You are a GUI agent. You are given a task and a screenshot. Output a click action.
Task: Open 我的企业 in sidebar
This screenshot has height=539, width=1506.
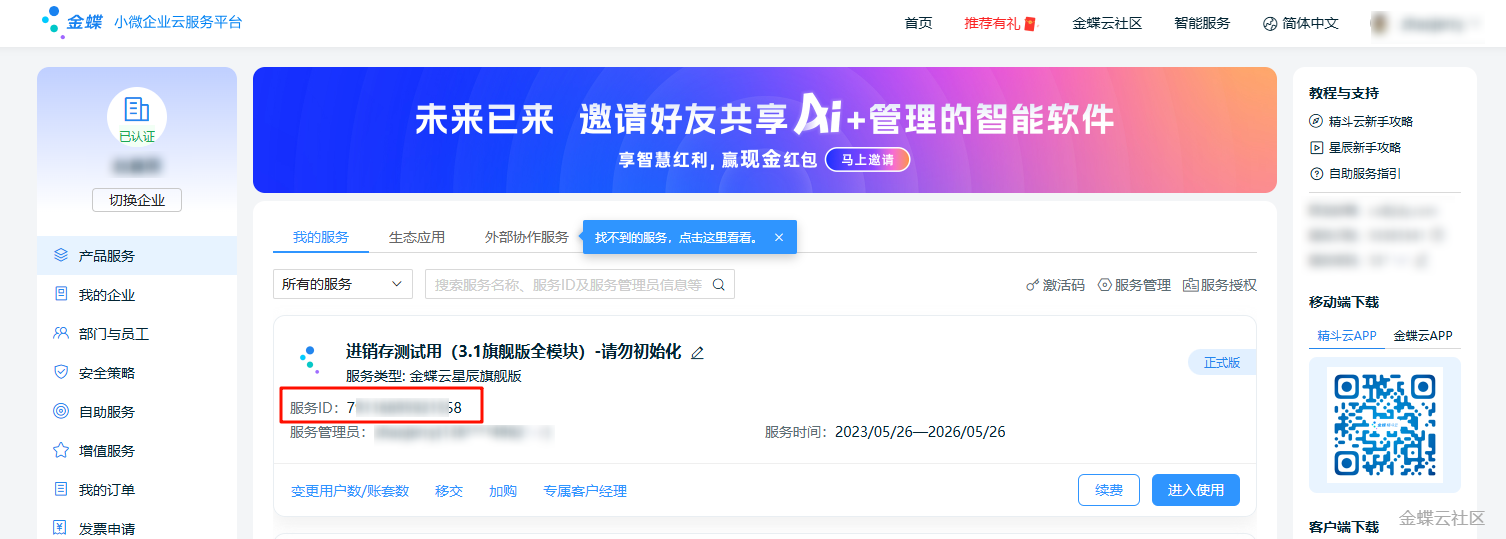(x=107, y=295)
